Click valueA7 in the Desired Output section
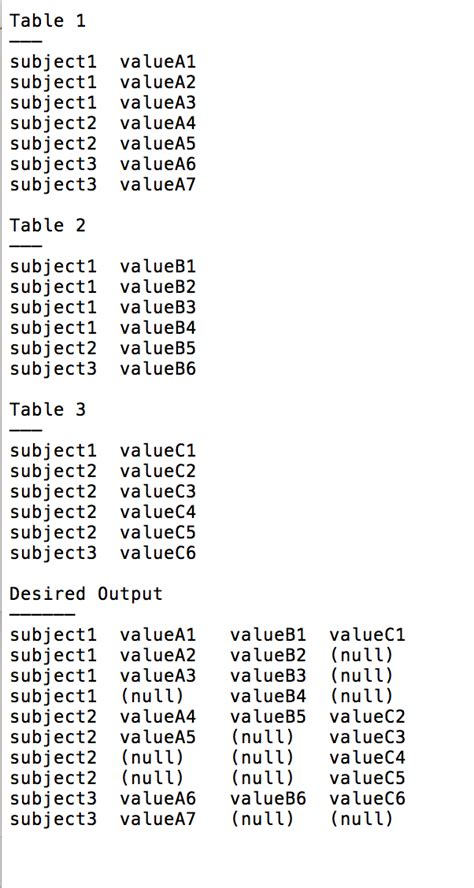 tap(158, 819)
